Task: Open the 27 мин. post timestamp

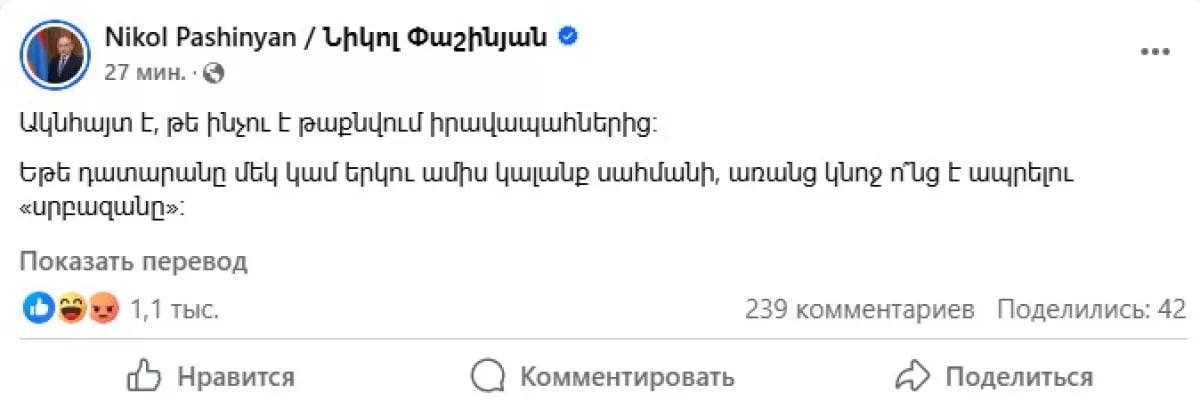Action: pyautogui.click(x=144, y=72)
